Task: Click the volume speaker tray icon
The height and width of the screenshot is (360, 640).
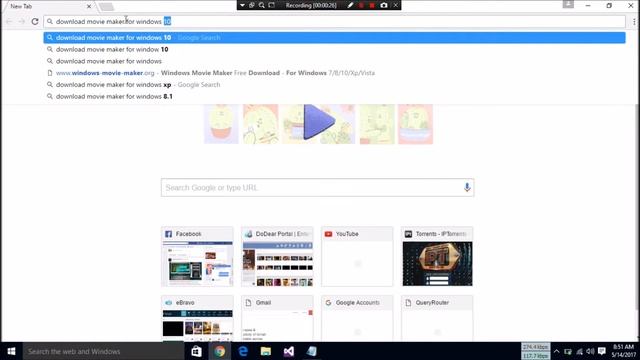Action: 590,351
